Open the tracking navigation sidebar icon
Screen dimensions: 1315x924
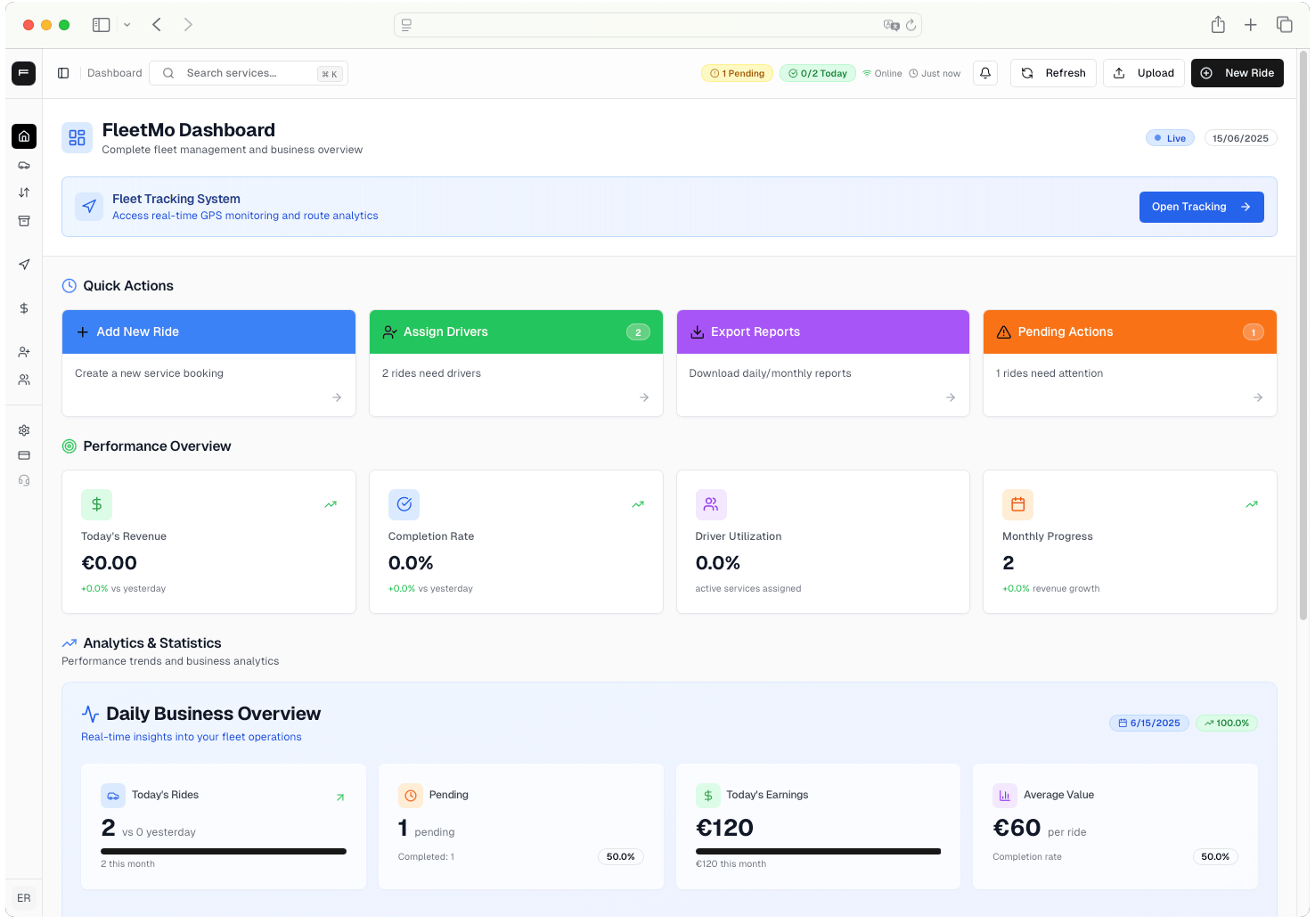tap(24, 264)
